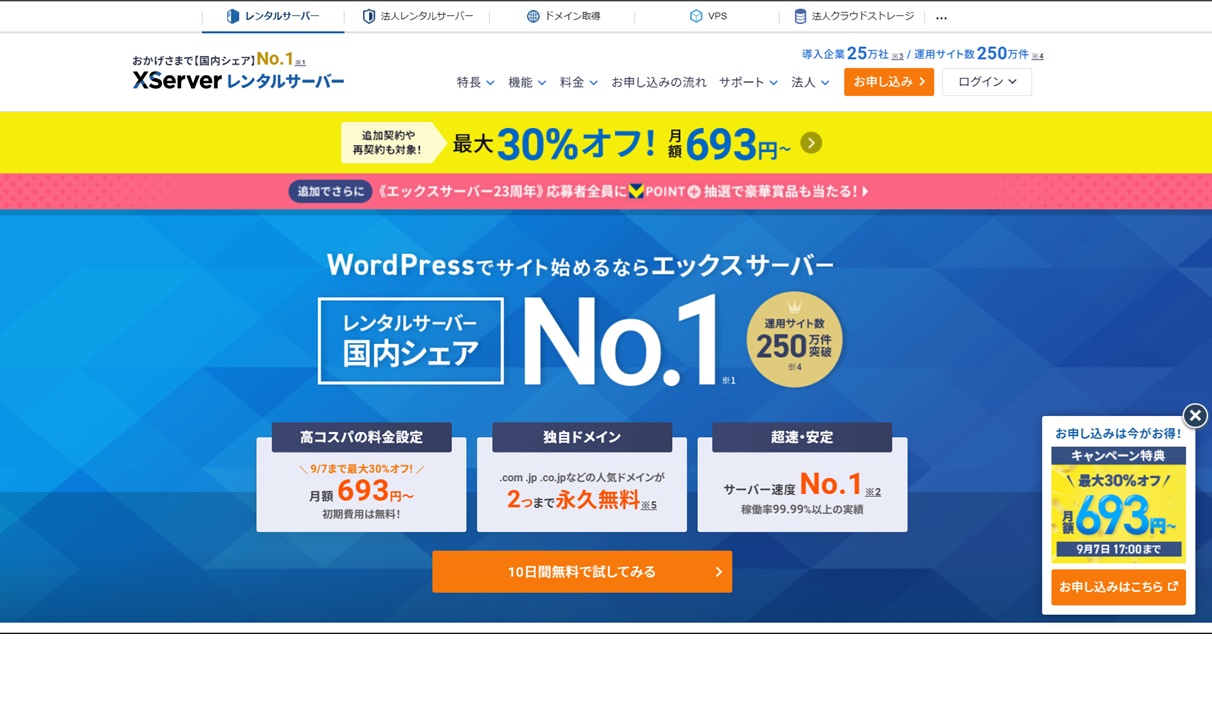The height and width of the screenshot is (720, 1212).
Task: Click the 初期費用は無料! text
Action: [x=361, y=514]
